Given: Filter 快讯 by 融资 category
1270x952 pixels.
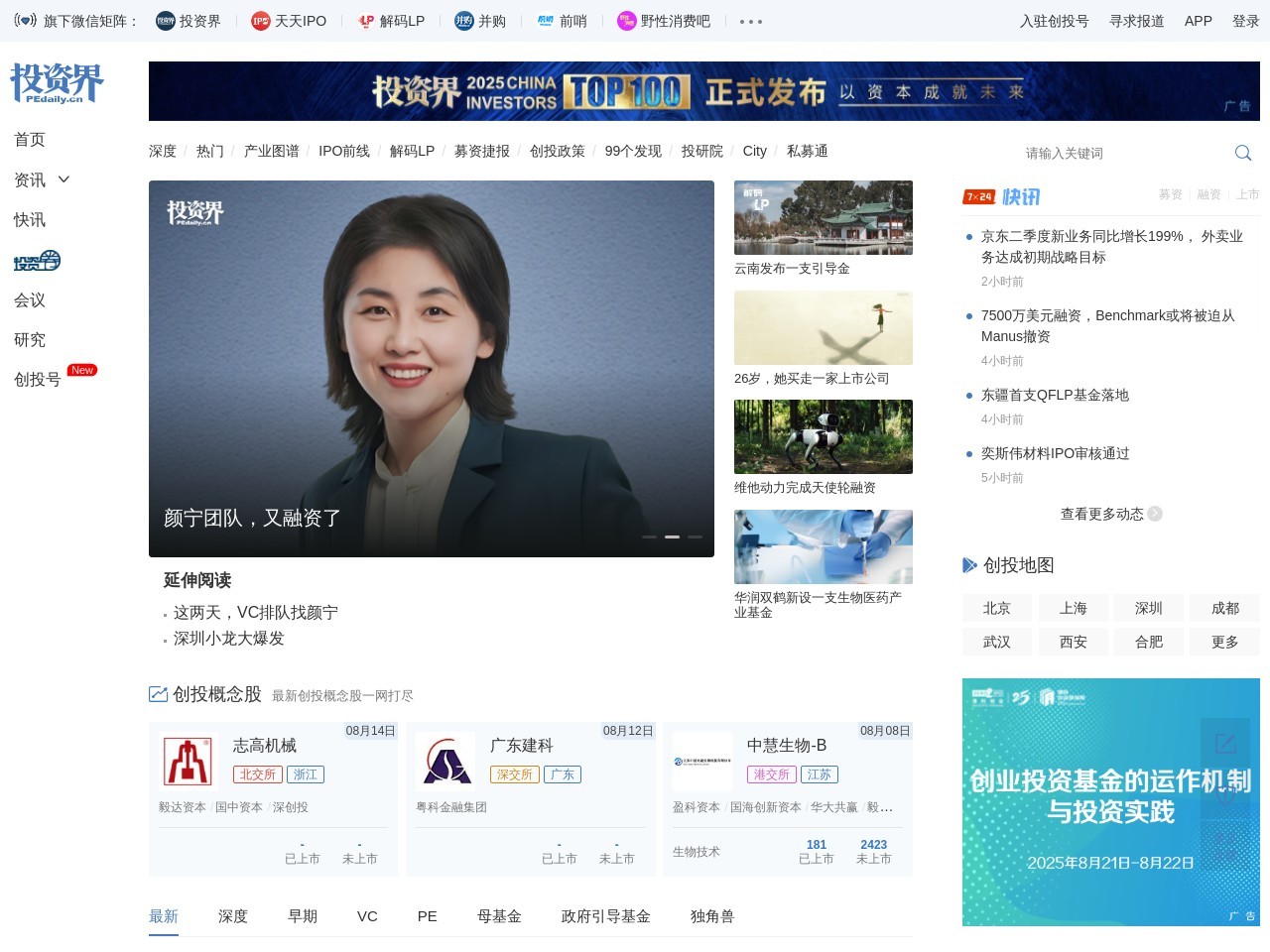Looking at the screenshot, I should click(1208, 194).
